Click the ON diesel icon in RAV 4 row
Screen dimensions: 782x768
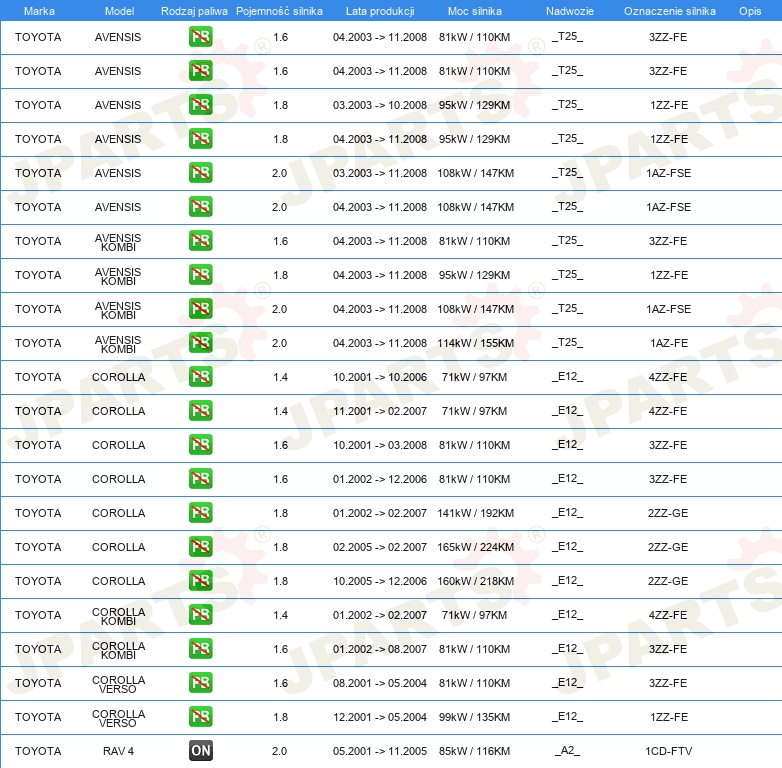[200, 751]
